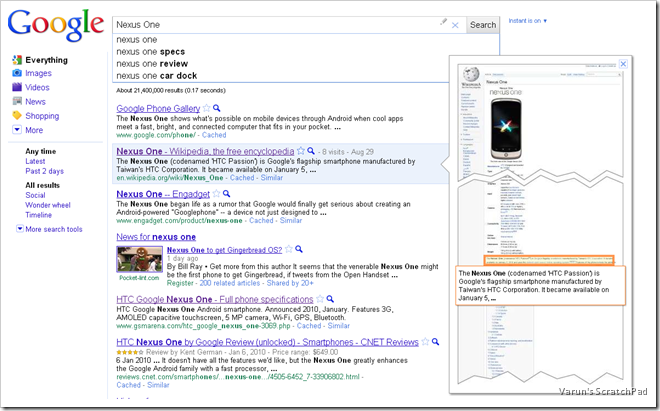660x411 pixels.
Task: Open HTC Google Nexus One full specifications link
Action: (215, 299)
